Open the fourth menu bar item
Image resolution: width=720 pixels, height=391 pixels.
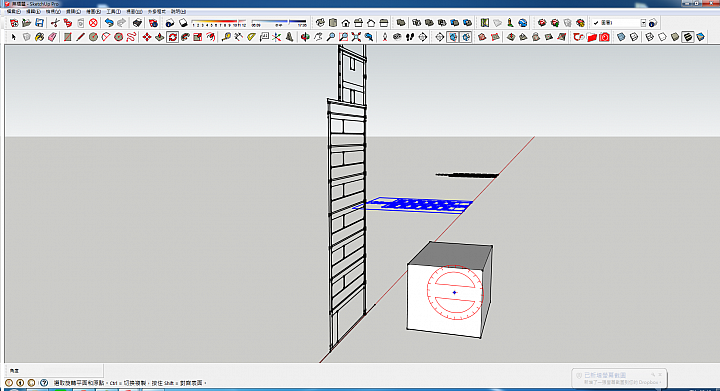click(73, 11)
